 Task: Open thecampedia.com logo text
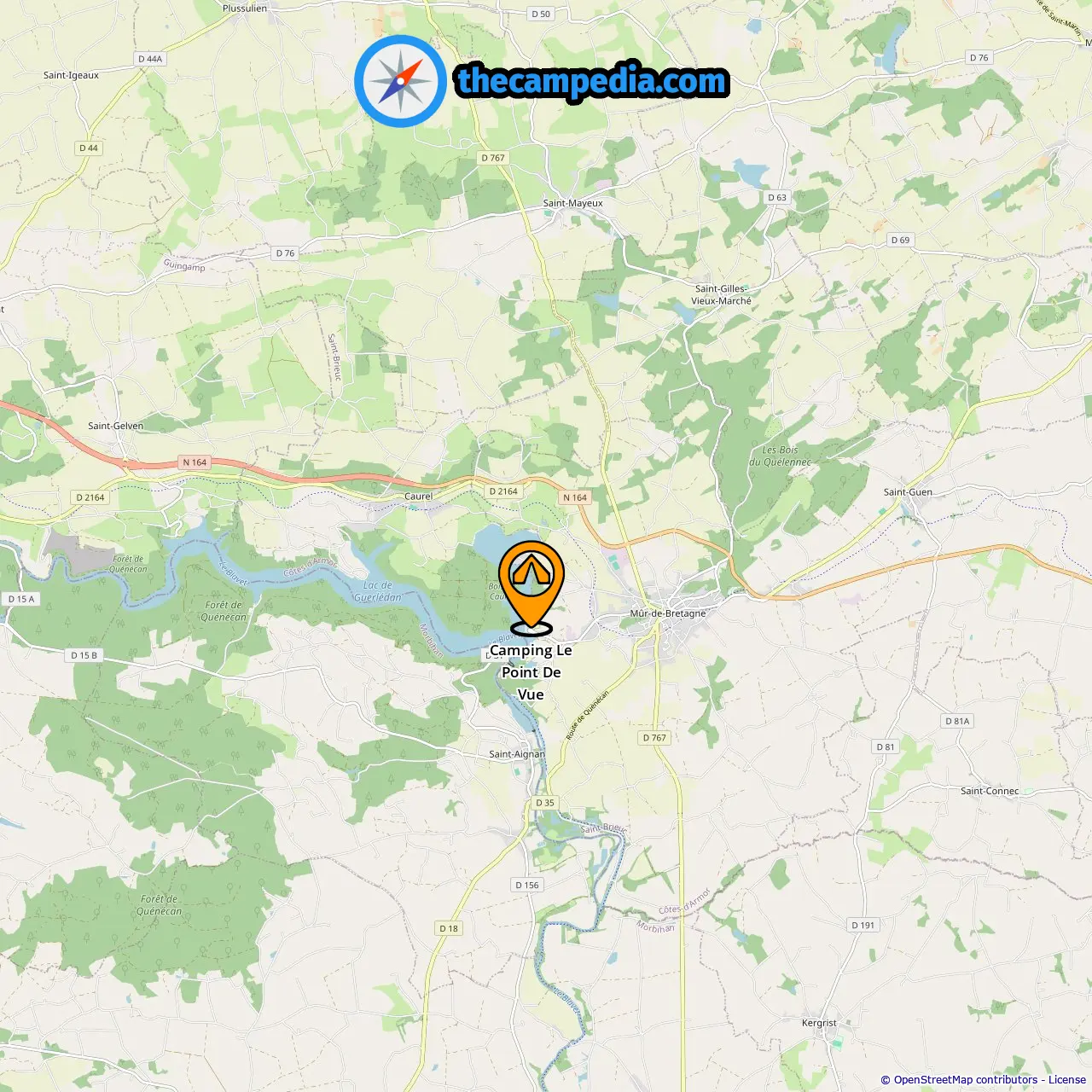[x=592, y=81]
